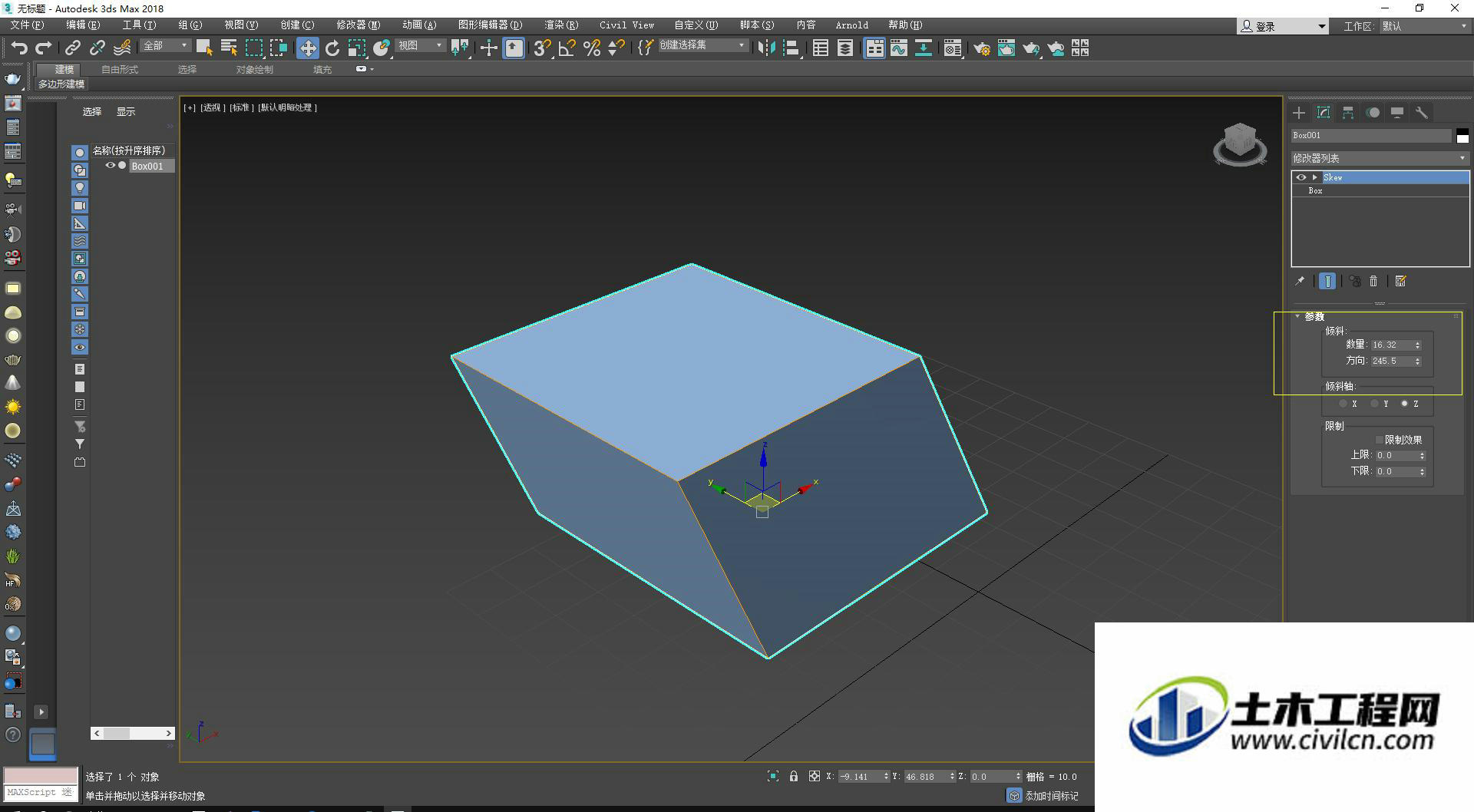Click the Pin Stack icon
The width and height of the screenshot is (1474, 812).
pos(1300,281)
